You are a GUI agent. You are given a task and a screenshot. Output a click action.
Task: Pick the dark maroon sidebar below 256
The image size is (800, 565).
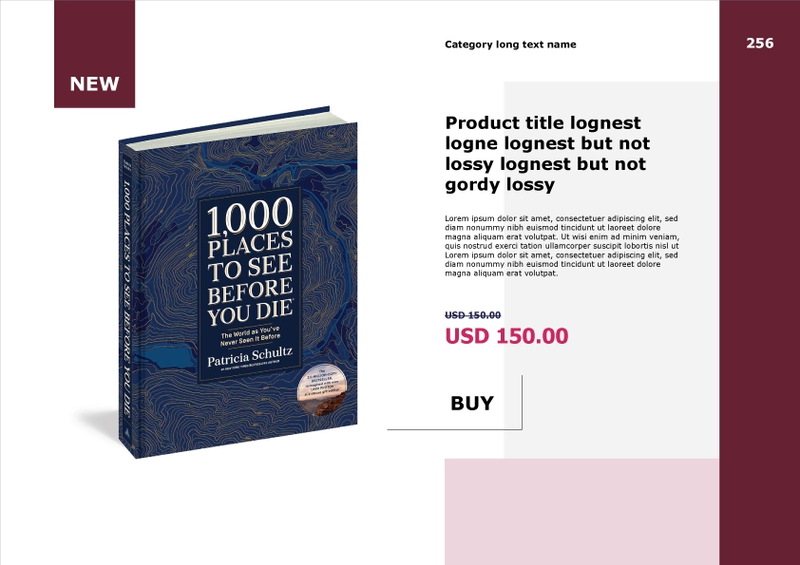click(x=759, y=306)
